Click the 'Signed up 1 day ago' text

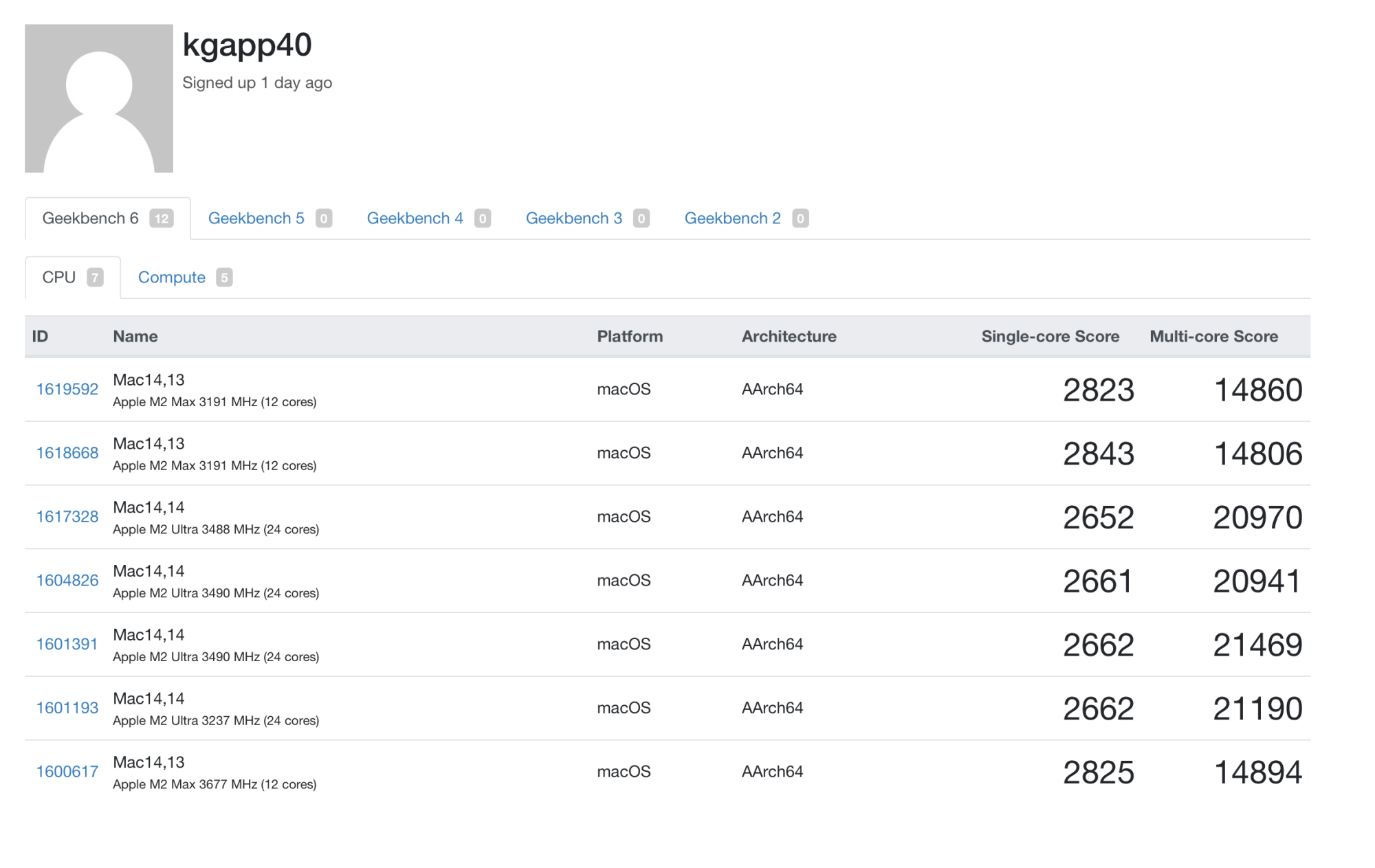click(x=257, y=83)
